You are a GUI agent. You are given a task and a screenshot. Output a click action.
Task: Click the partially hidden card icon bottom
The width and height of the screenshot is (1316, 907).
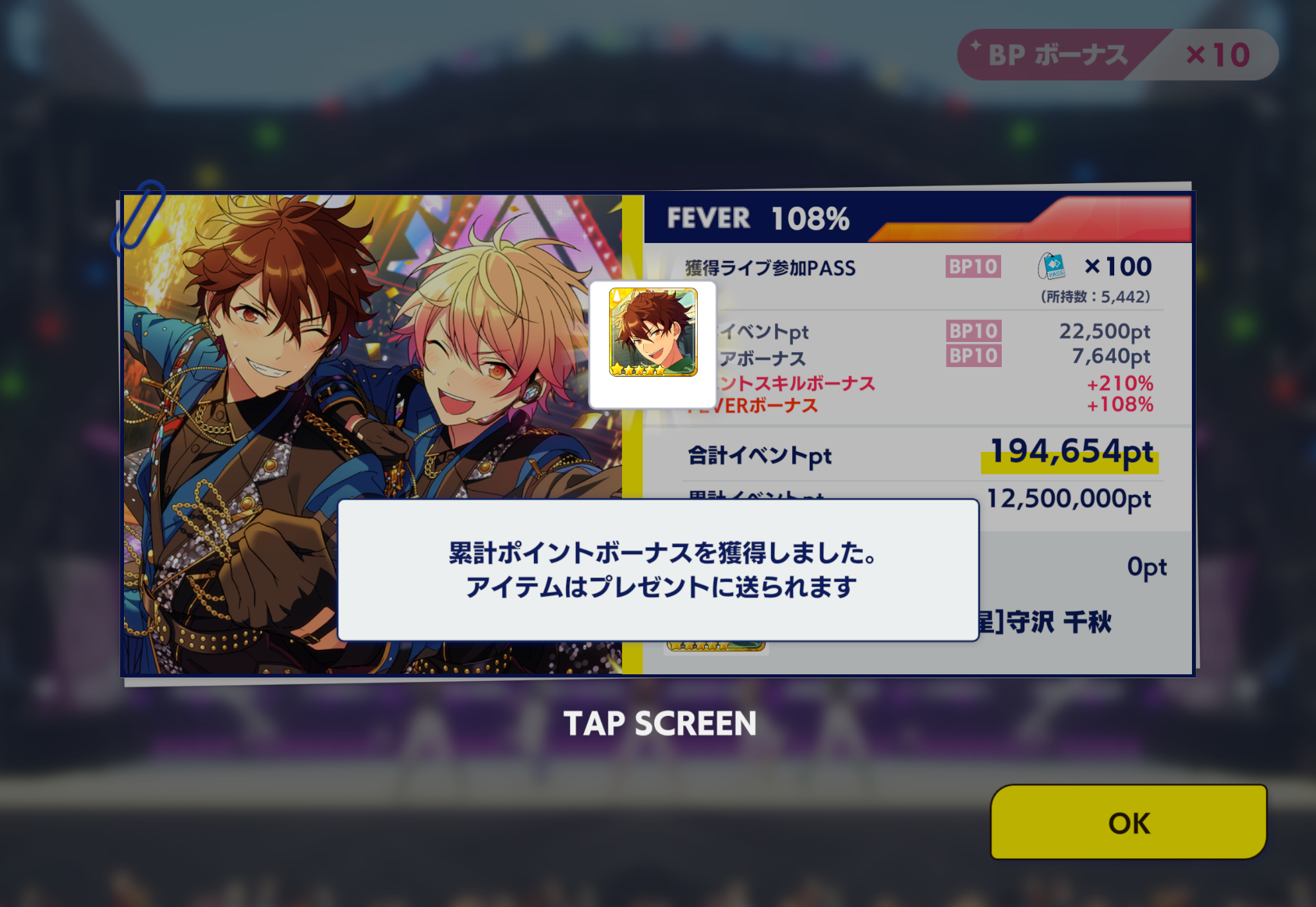point(715,646)
